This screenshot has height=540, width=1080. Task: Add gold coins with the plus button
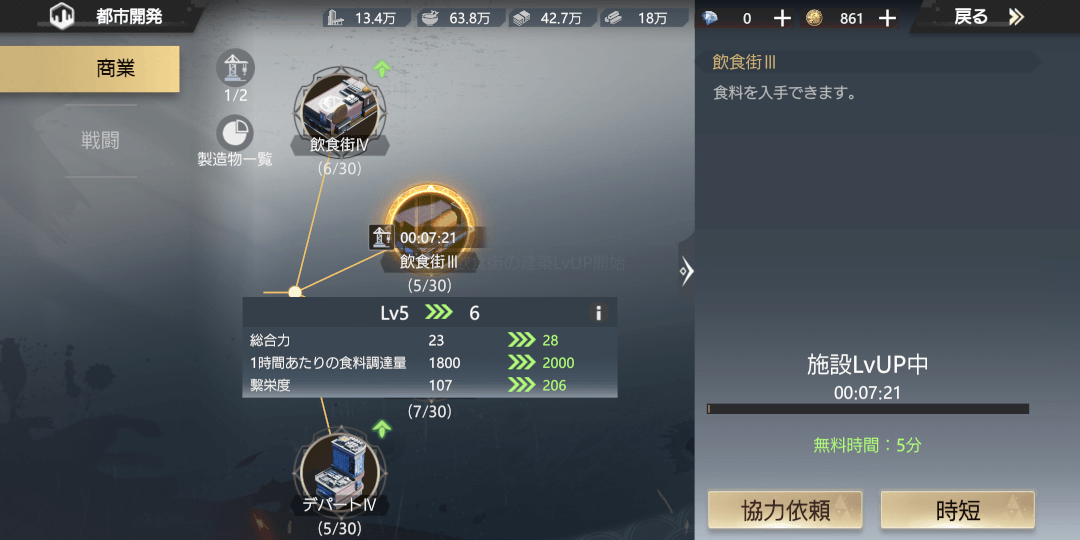[x=888, y=19]
